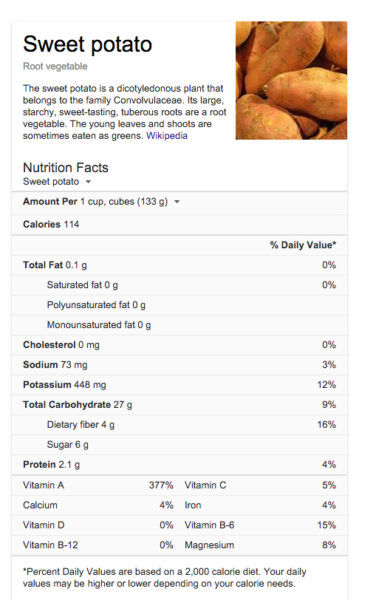Viewport: 376px width, 600px height.
Task: Click the Sodium 73 mg row
Action: coord(179,365)
